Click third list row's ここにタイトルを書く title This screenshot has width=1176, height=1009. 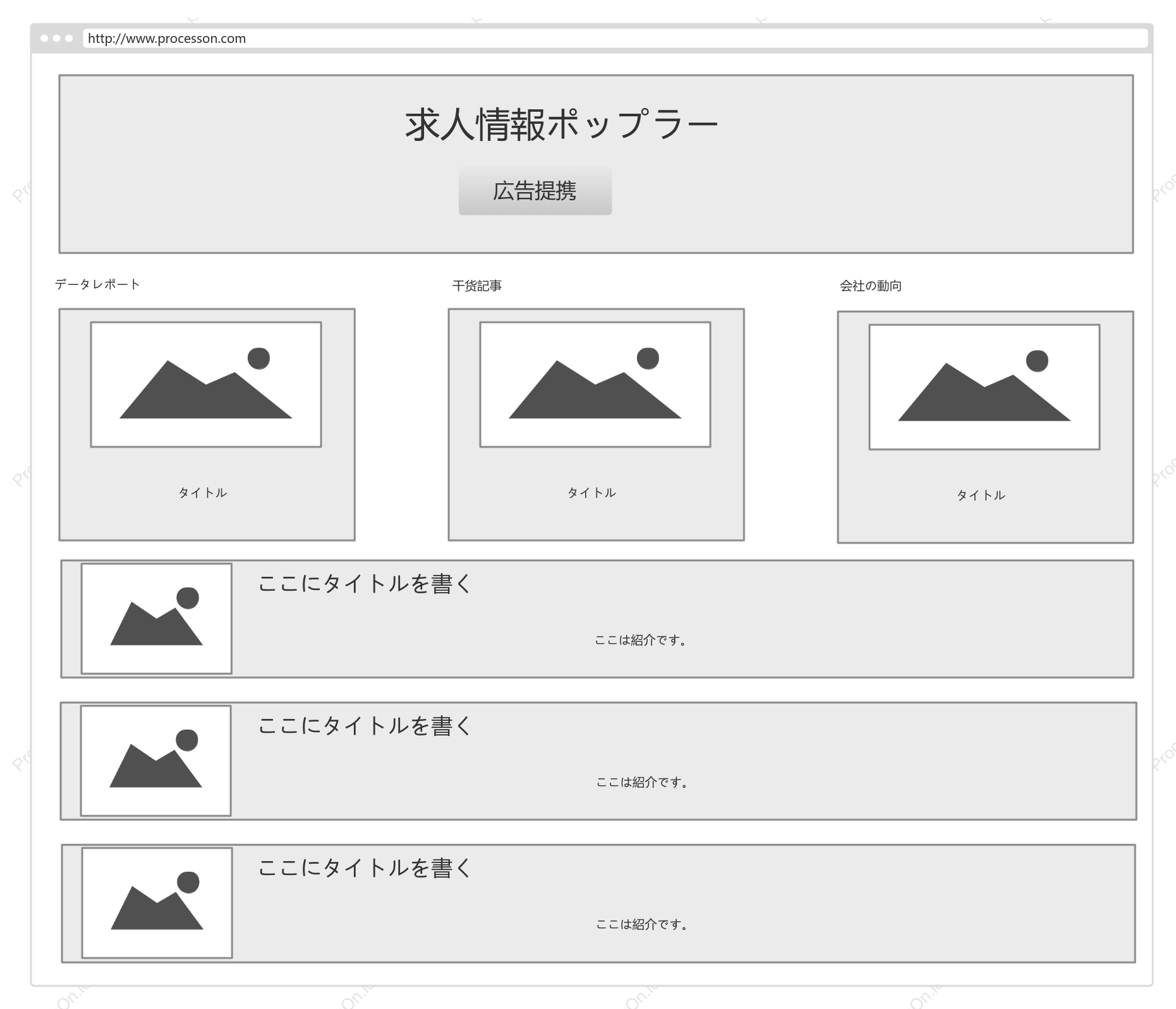(365, 867)
